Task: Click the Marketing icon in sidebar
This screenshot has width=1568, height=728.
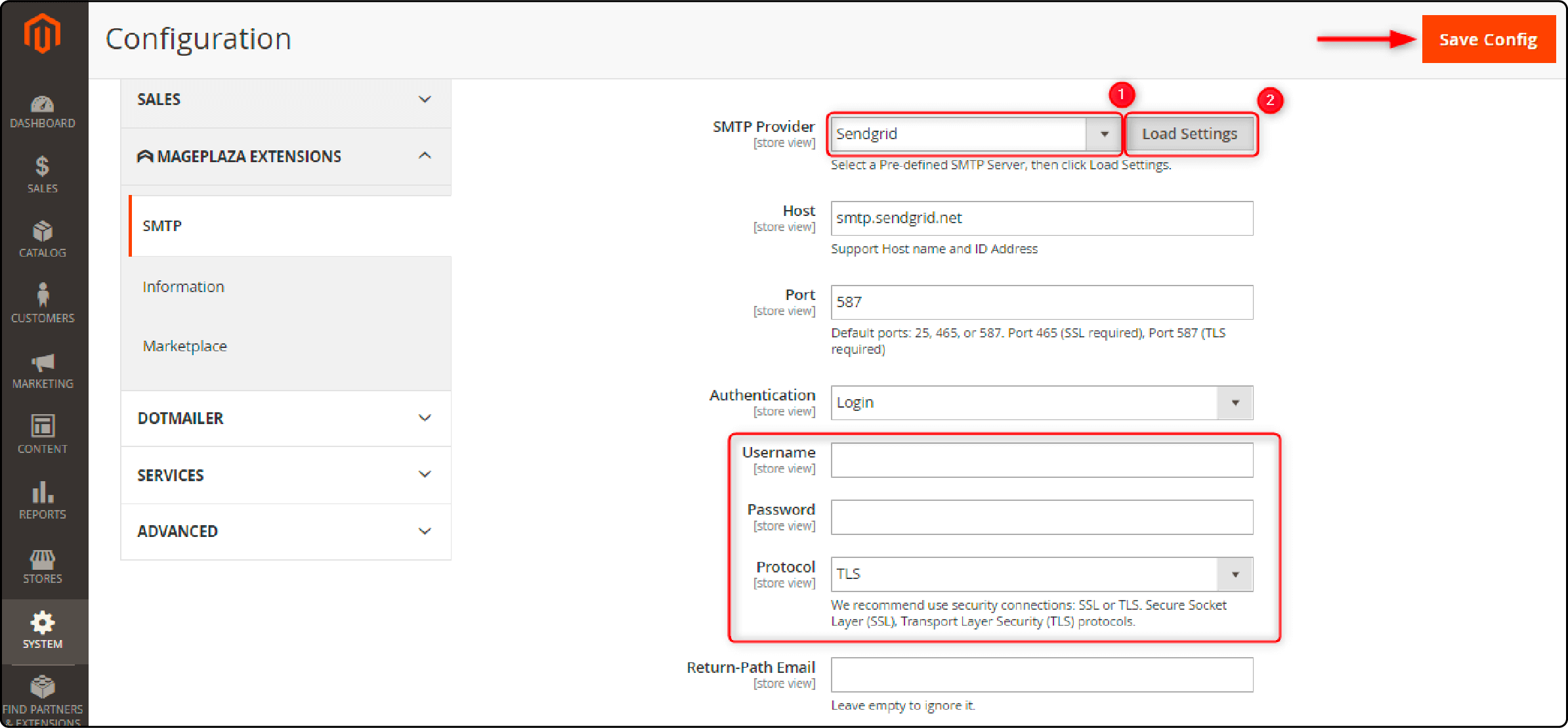Action: pyautogui.click(x=44, y=365)
